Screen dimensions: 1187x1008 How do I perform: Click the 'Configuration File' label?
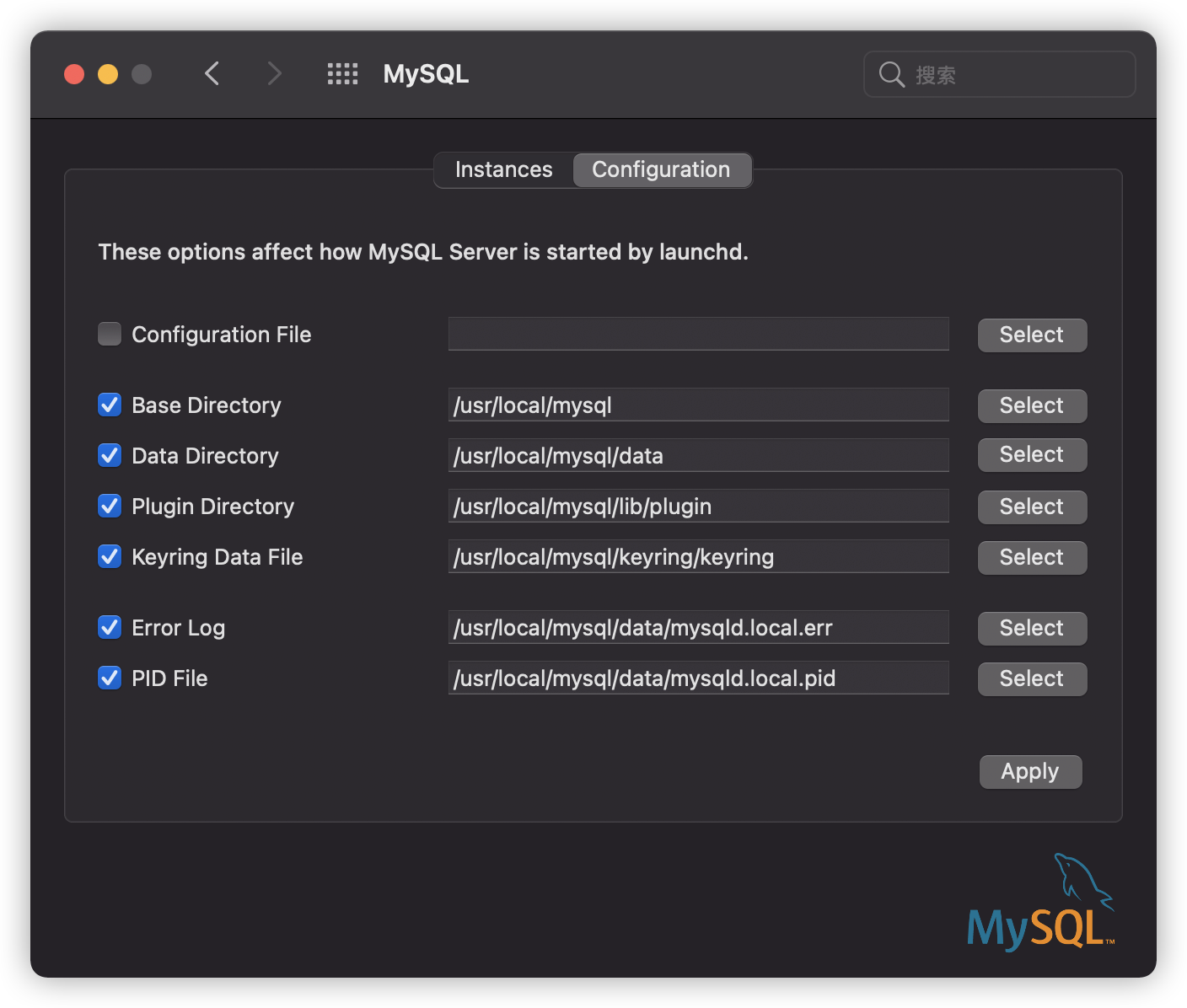(222, 335)
